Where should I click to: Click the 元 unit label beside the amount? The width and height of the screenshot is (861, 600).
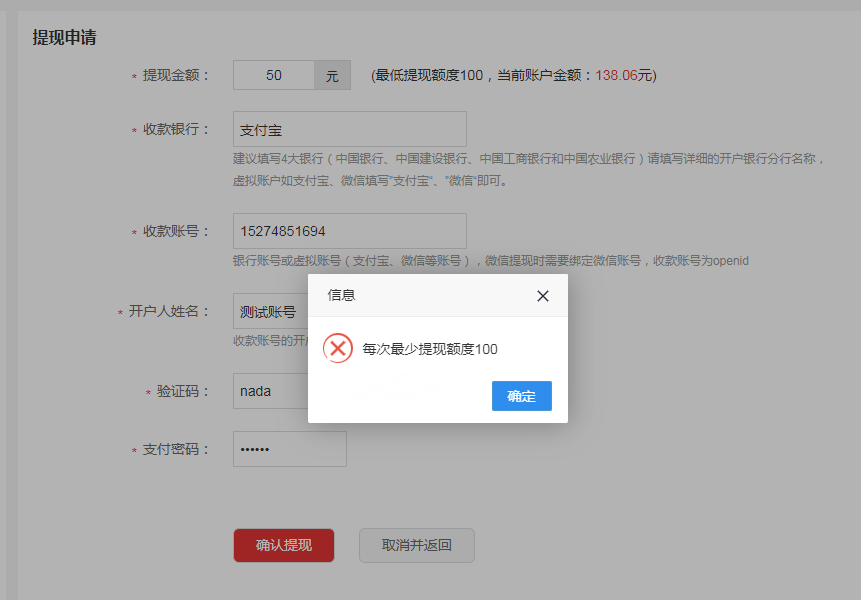pos(333,75)
